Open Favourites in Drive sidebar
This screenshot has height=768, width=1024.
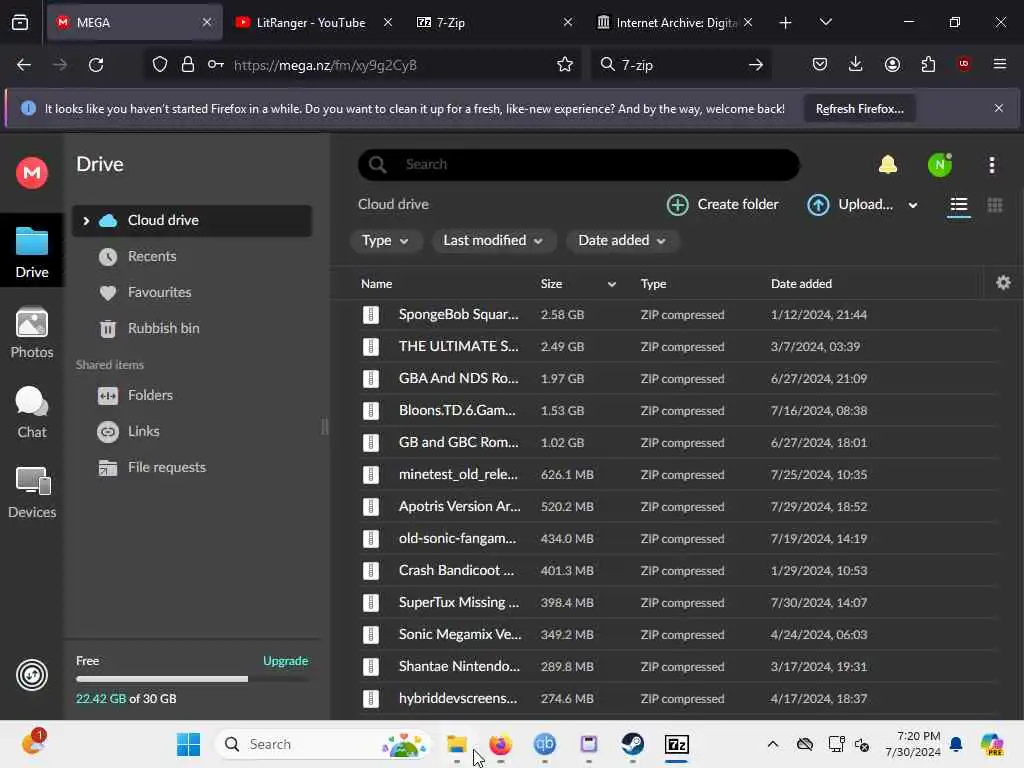pyautogui.click(x=192, y=293)
